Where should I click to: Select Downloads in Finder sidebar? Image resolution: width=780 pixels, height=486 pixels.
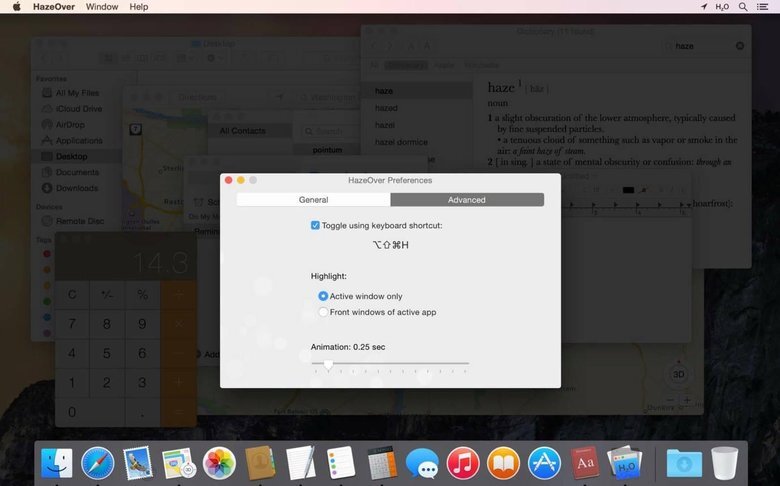pos(77,188)
